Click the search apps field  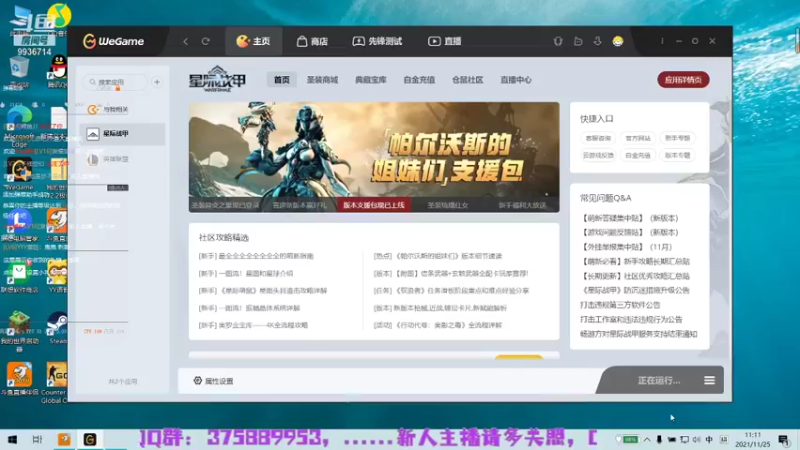pos(115,82)
